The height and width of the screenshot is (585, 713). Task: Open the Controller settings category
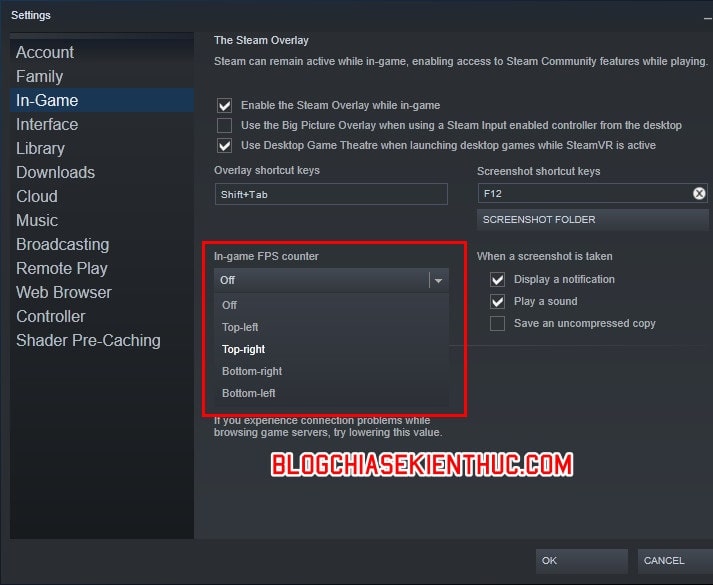pyautogui.click(x=102, y=316)
